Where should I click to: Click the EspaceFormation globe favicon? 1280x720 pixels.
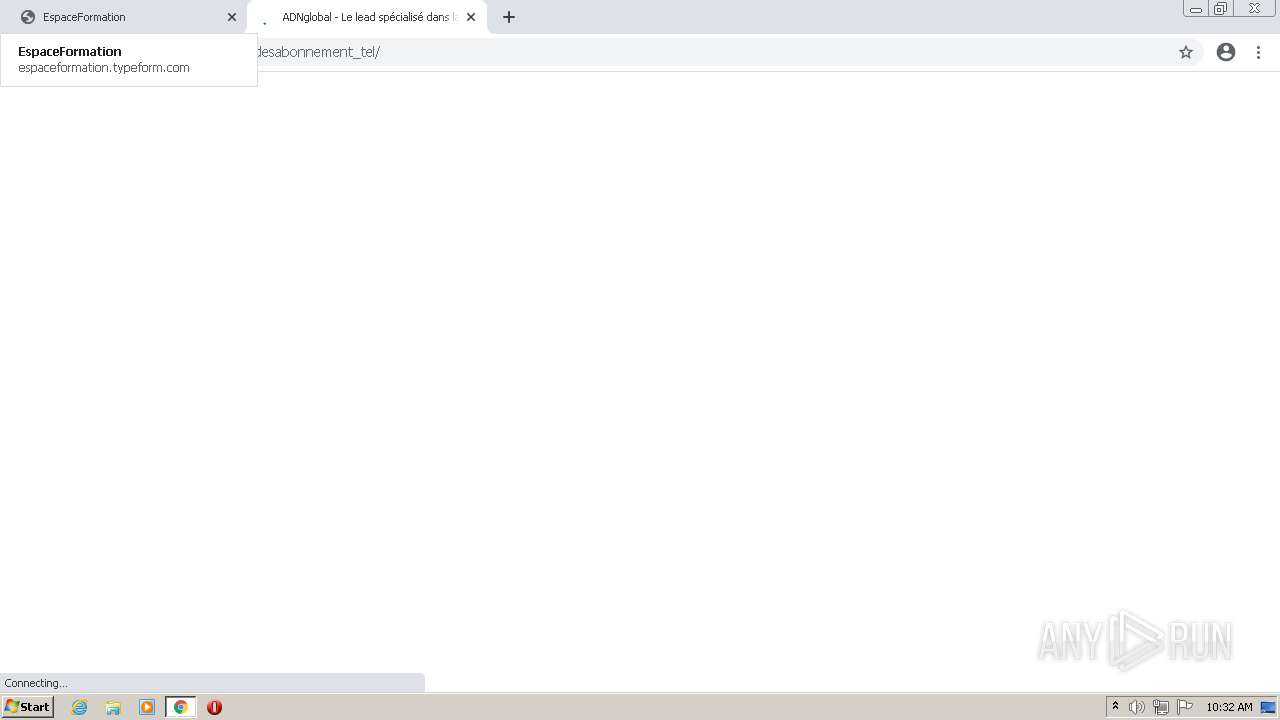point(28,17)
